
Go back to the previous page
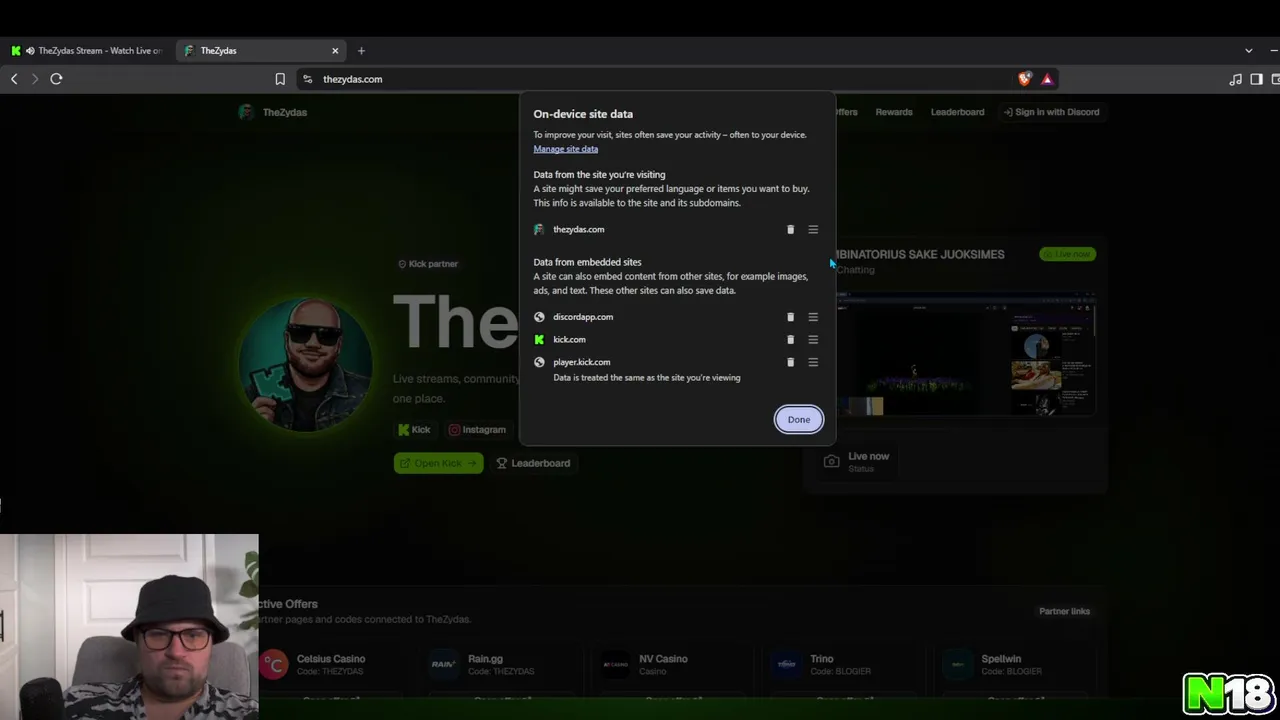[14, 79]
